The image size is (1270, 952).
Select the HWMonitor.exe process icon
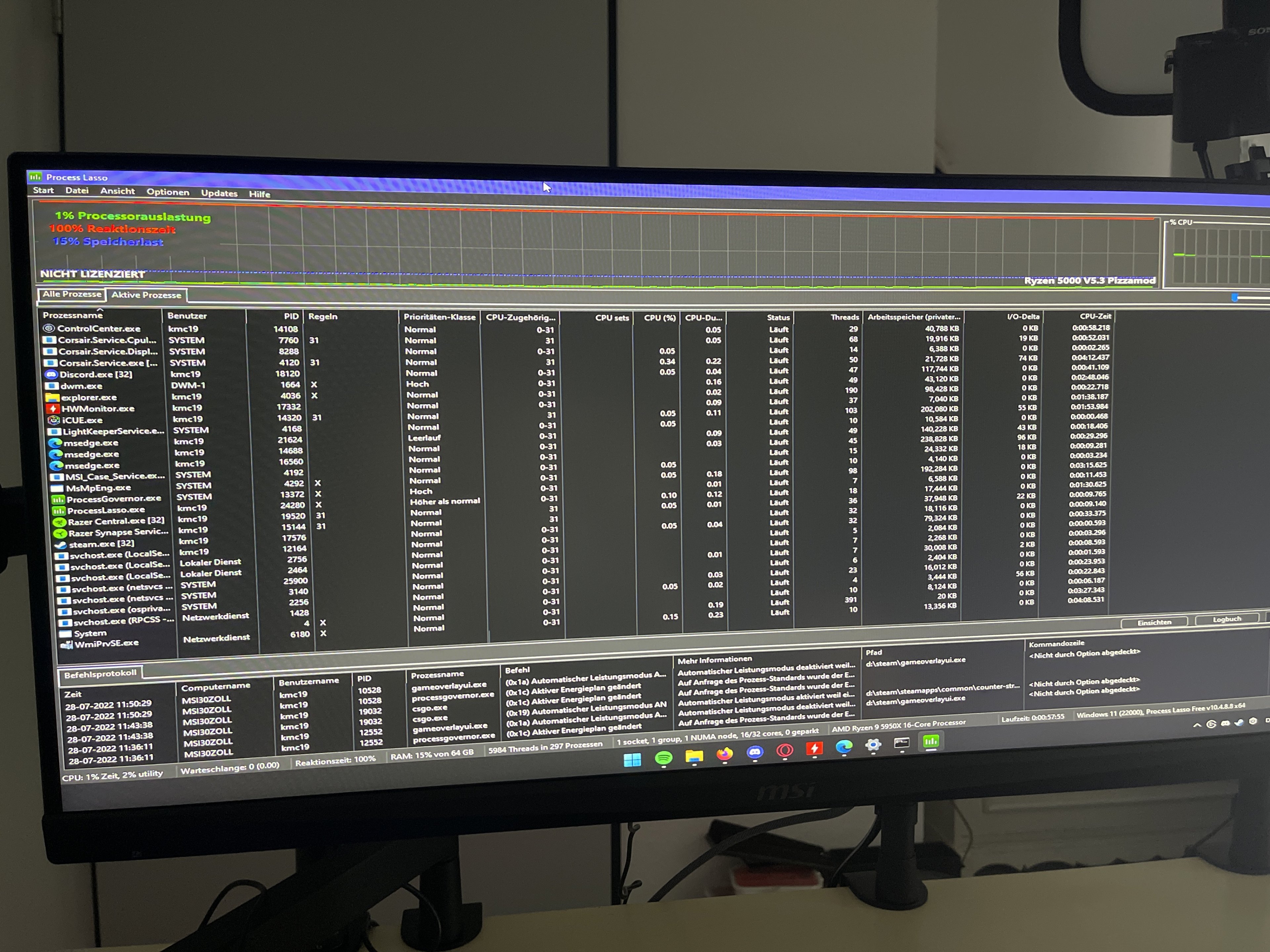[53, 409]
